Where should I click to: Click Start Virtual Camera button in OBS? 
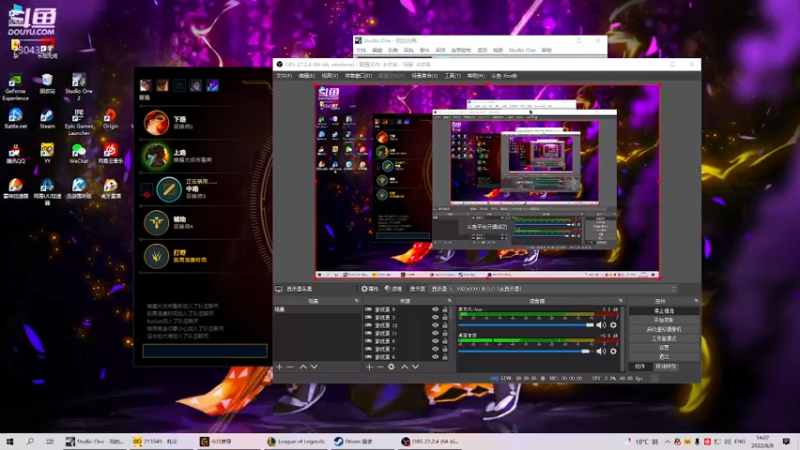(x=664, y=329)
